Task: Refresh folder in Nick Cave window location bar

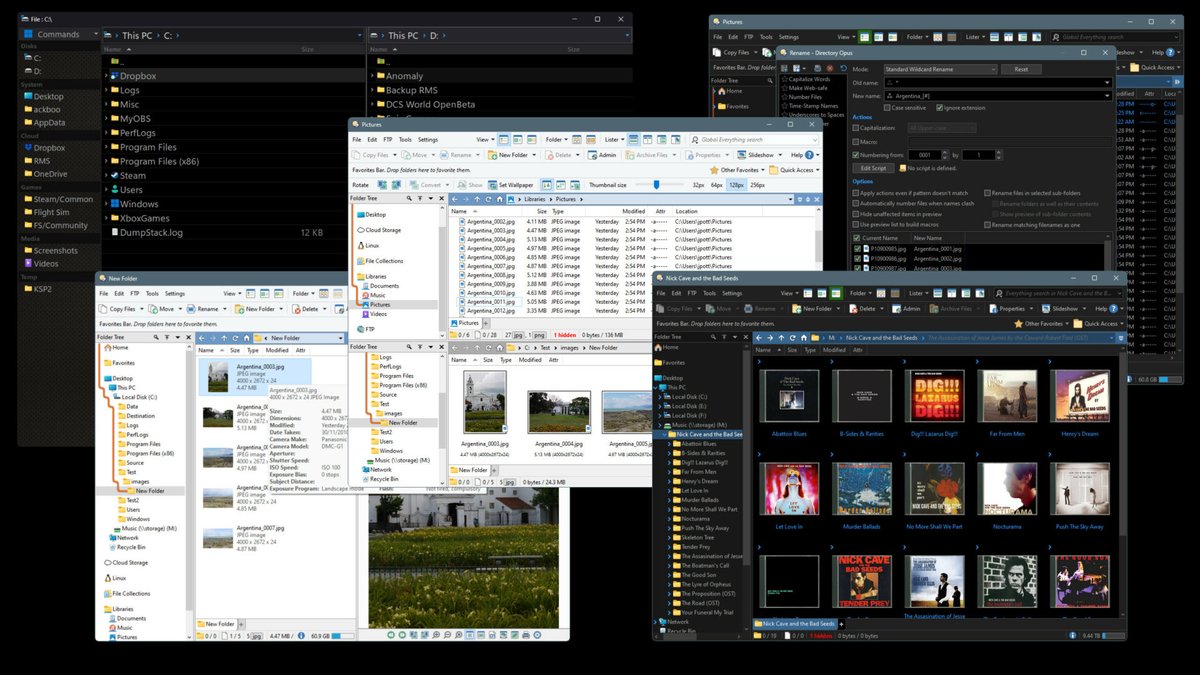Action: pyautogui.click(x=792, y=337)
